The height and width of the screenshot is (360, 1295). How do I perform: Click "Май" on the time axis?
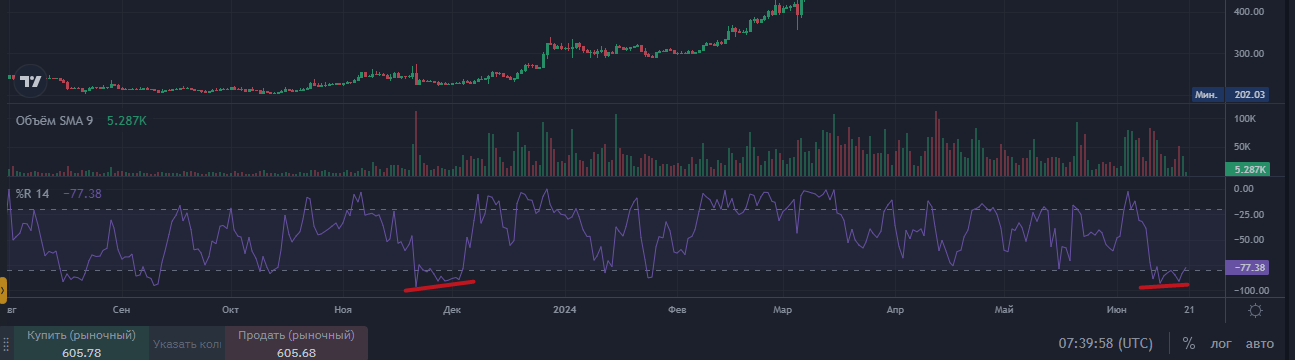(1005, 310)
